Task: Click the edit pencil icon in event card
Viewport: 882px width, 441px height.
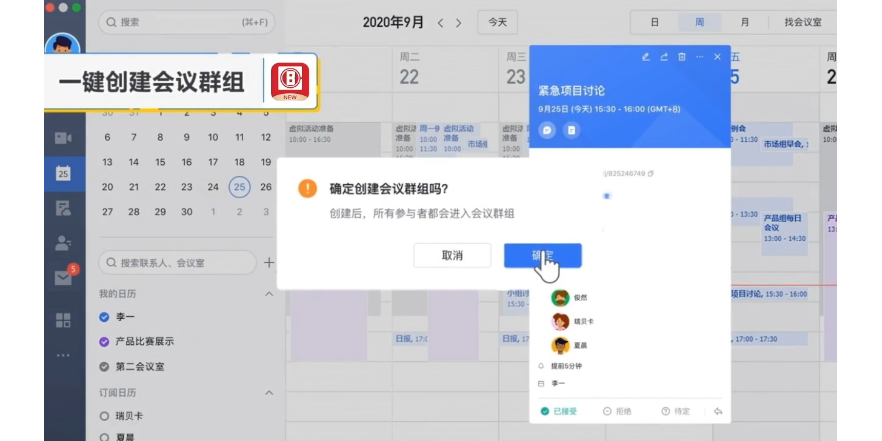Action: click(x=646, y=57)
